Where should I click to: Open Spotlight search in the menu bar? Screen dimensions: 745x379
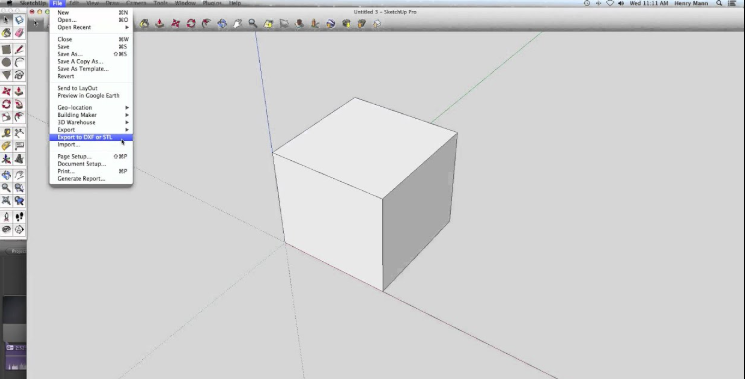(x=719, y=3)
